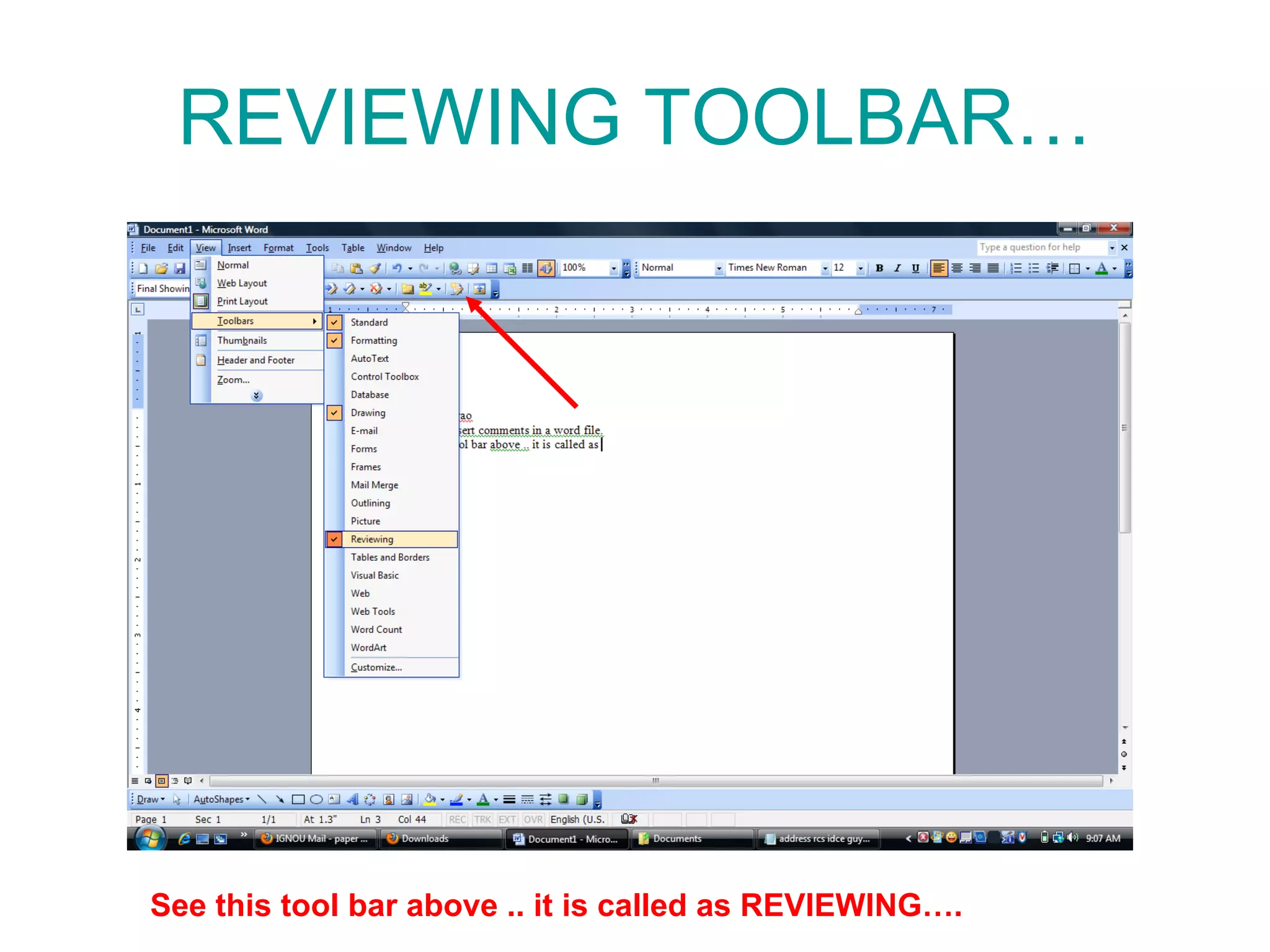Click the Reviewing Pane icon
This screenshot has width=1270, height=952.
[479, 289]
